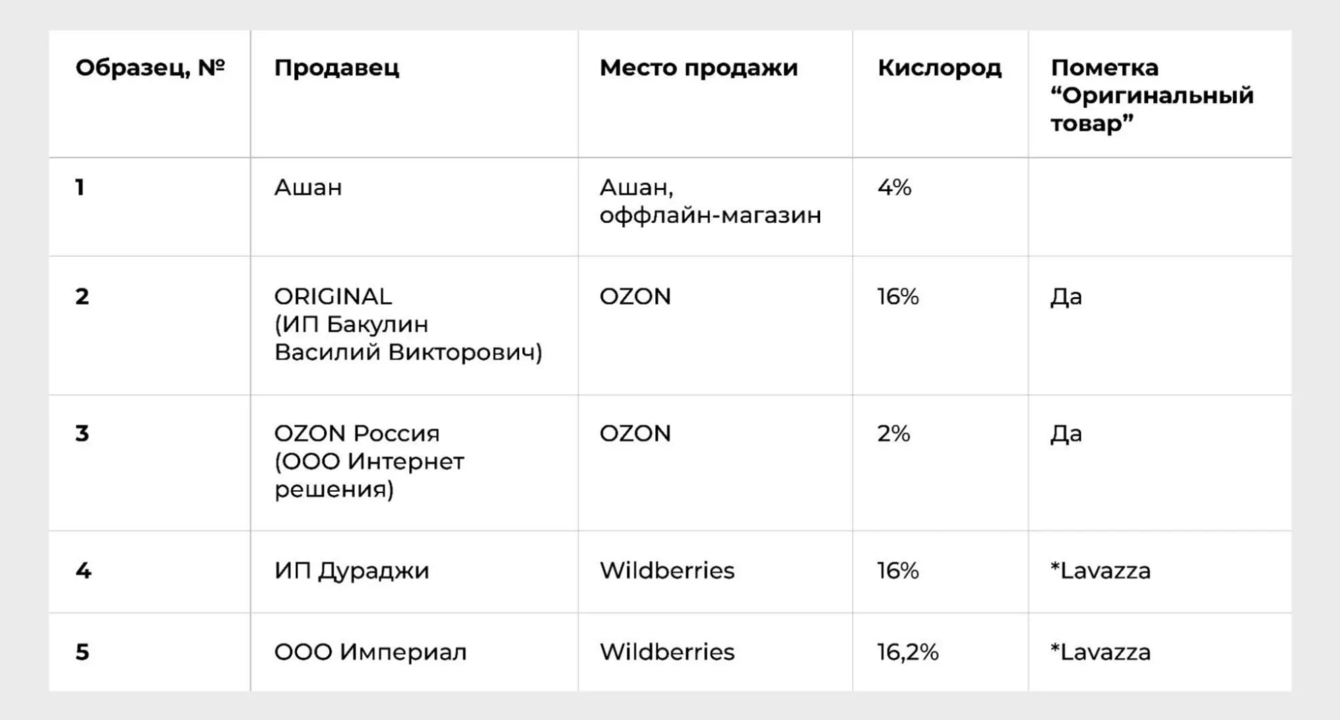Click the "ORIGINAL (ИП Бакулин Василий Викторович)" cell

[408, 325]
